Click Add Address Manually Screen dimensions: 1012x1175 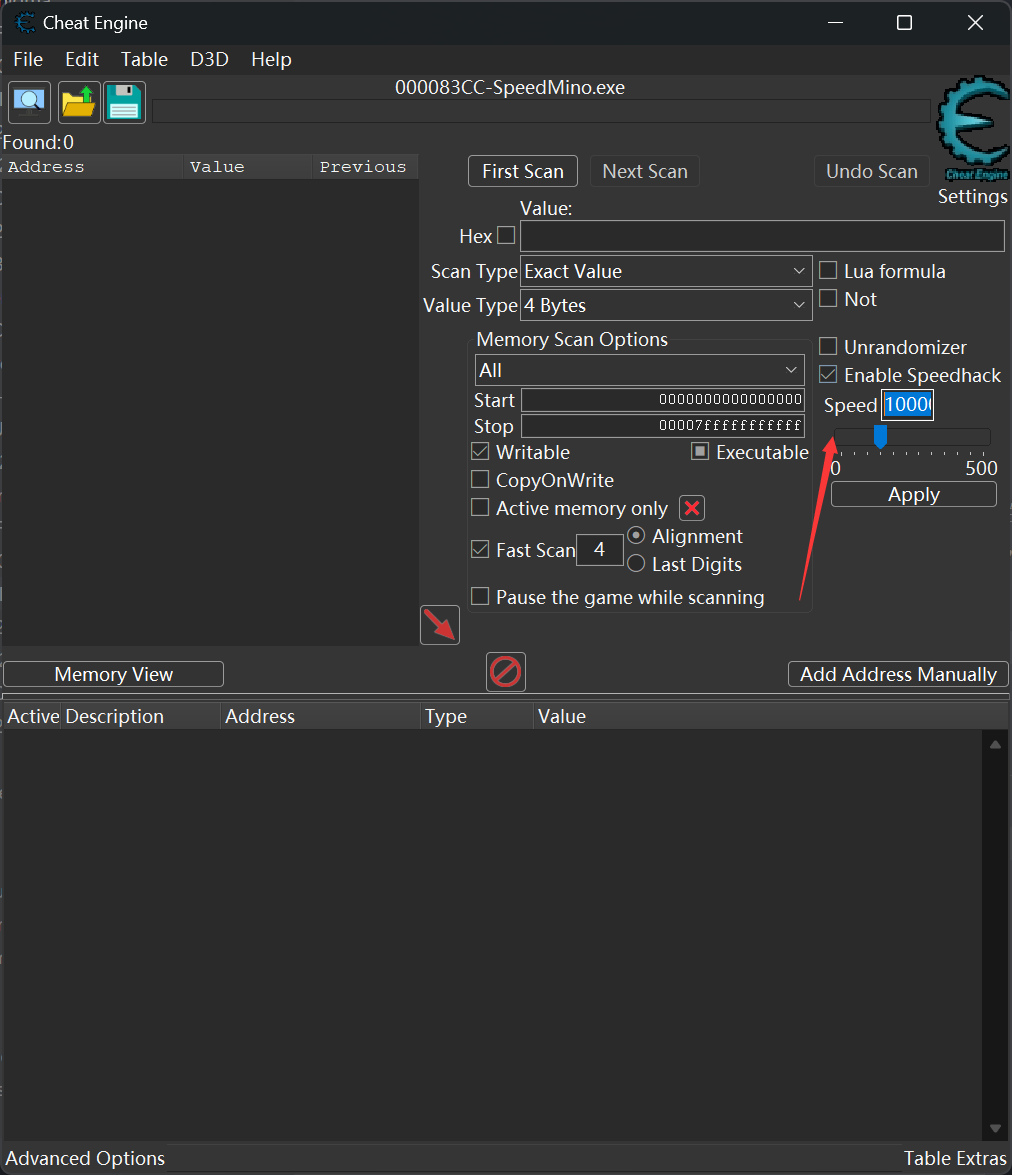point(898,674)
